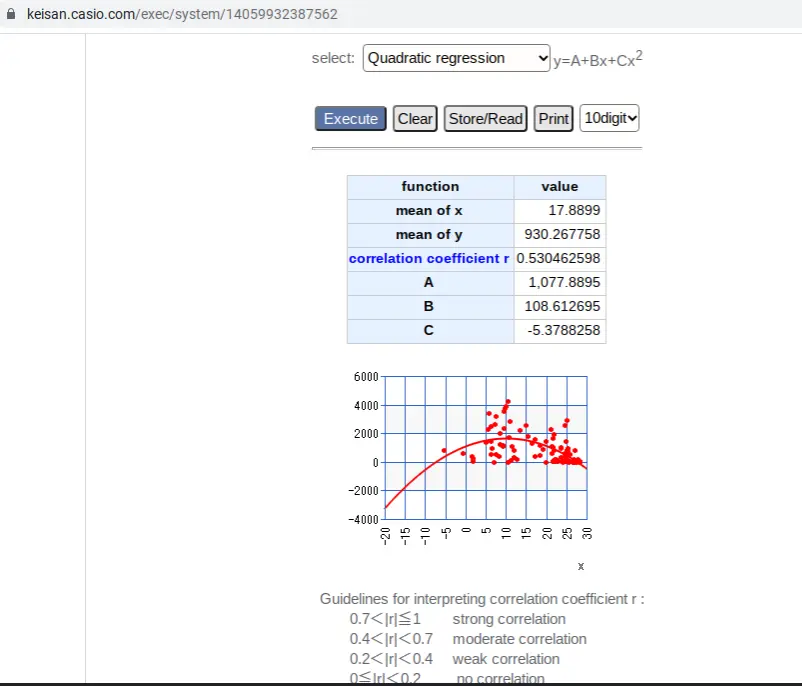
Task: Select mean of x value 17.8899
Action: click(574, 210)
